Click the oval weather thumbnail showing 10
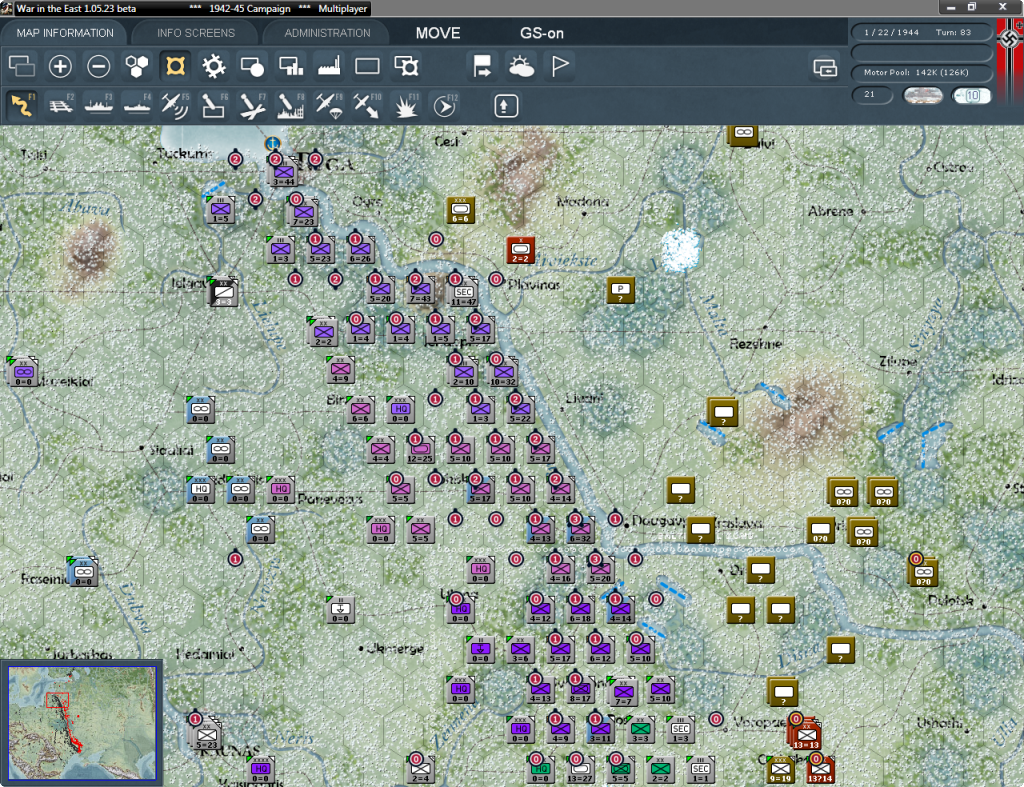Image resolution: width=1024 pixels, height=787 pixels. coord(971,95)
